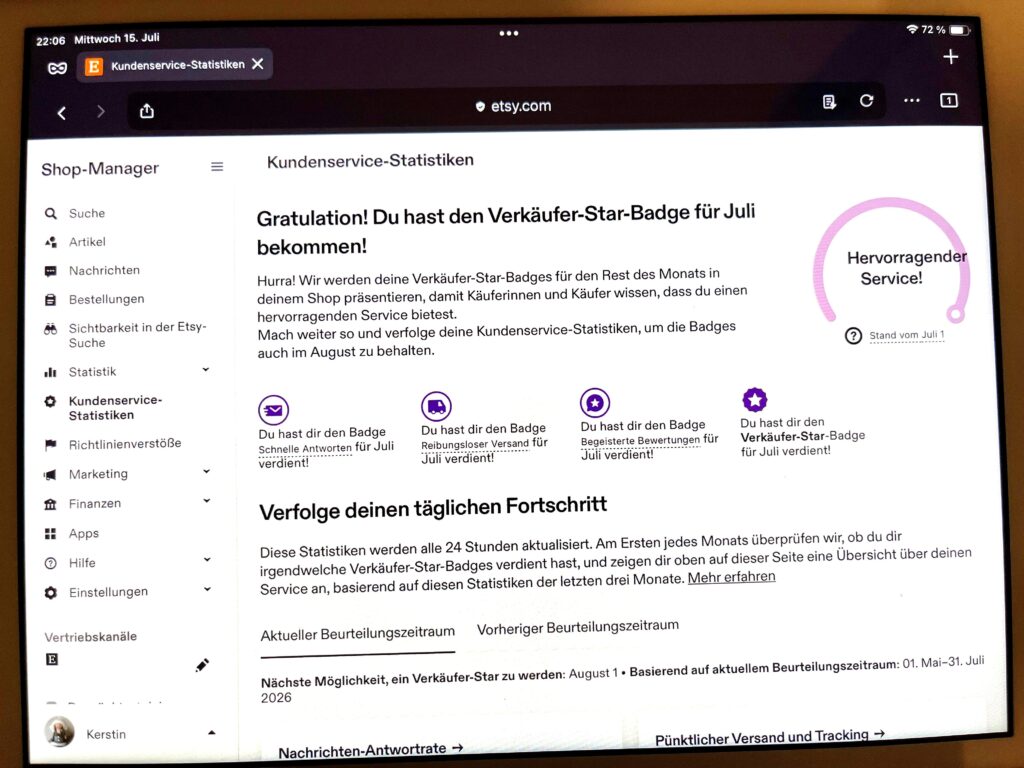Open Nachrichten-Antwortrate details

371,750
